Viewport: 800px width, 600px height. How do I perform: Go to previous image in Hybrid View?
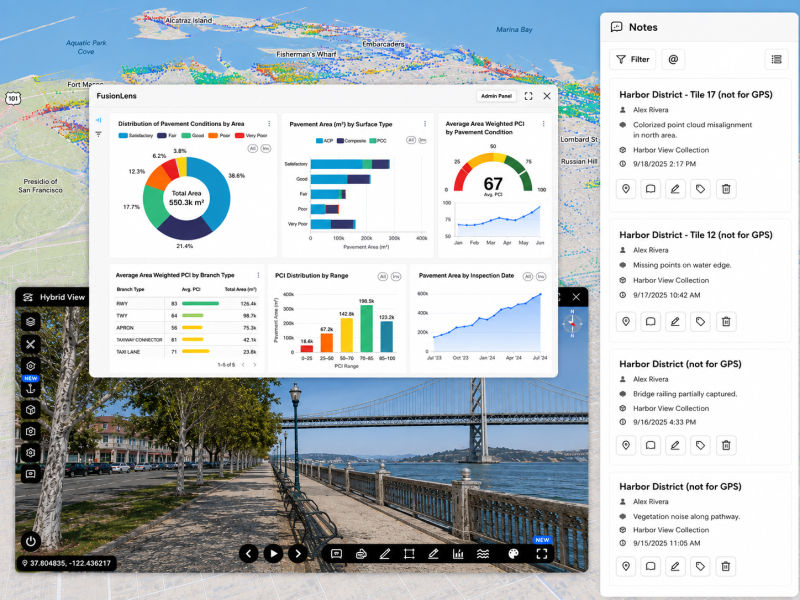248,554
